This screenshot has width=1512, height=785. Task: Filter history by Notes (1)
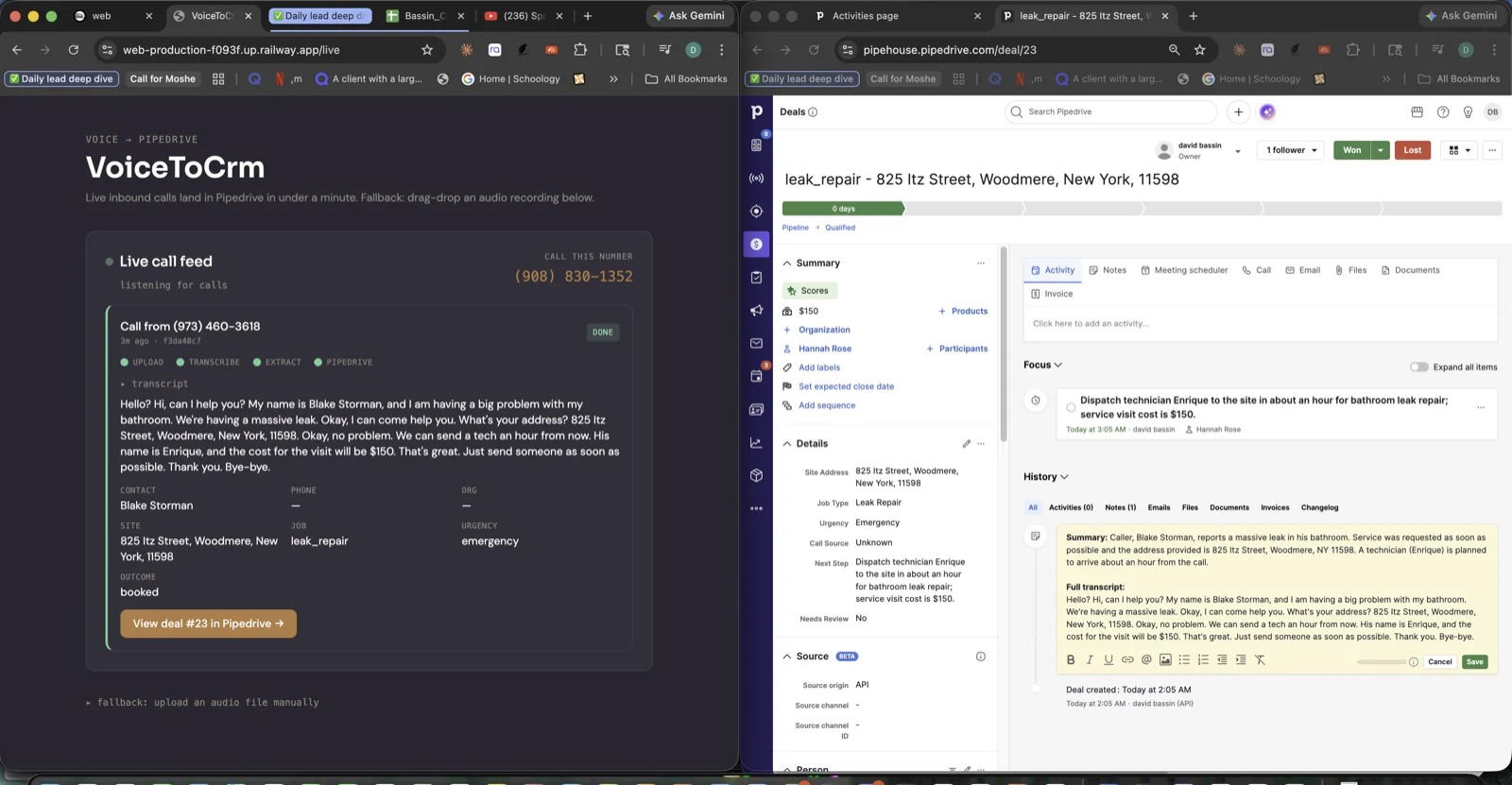(1121, 508)
